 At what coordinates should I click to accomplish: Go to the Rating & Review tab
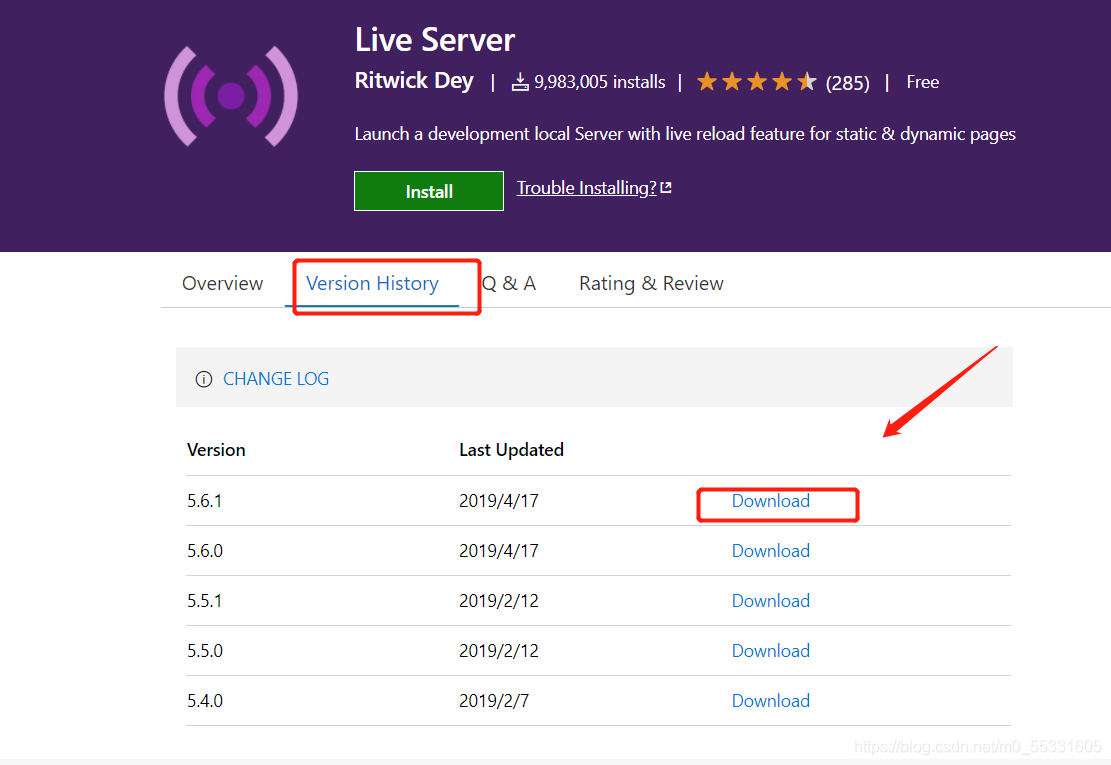(651, 283)
